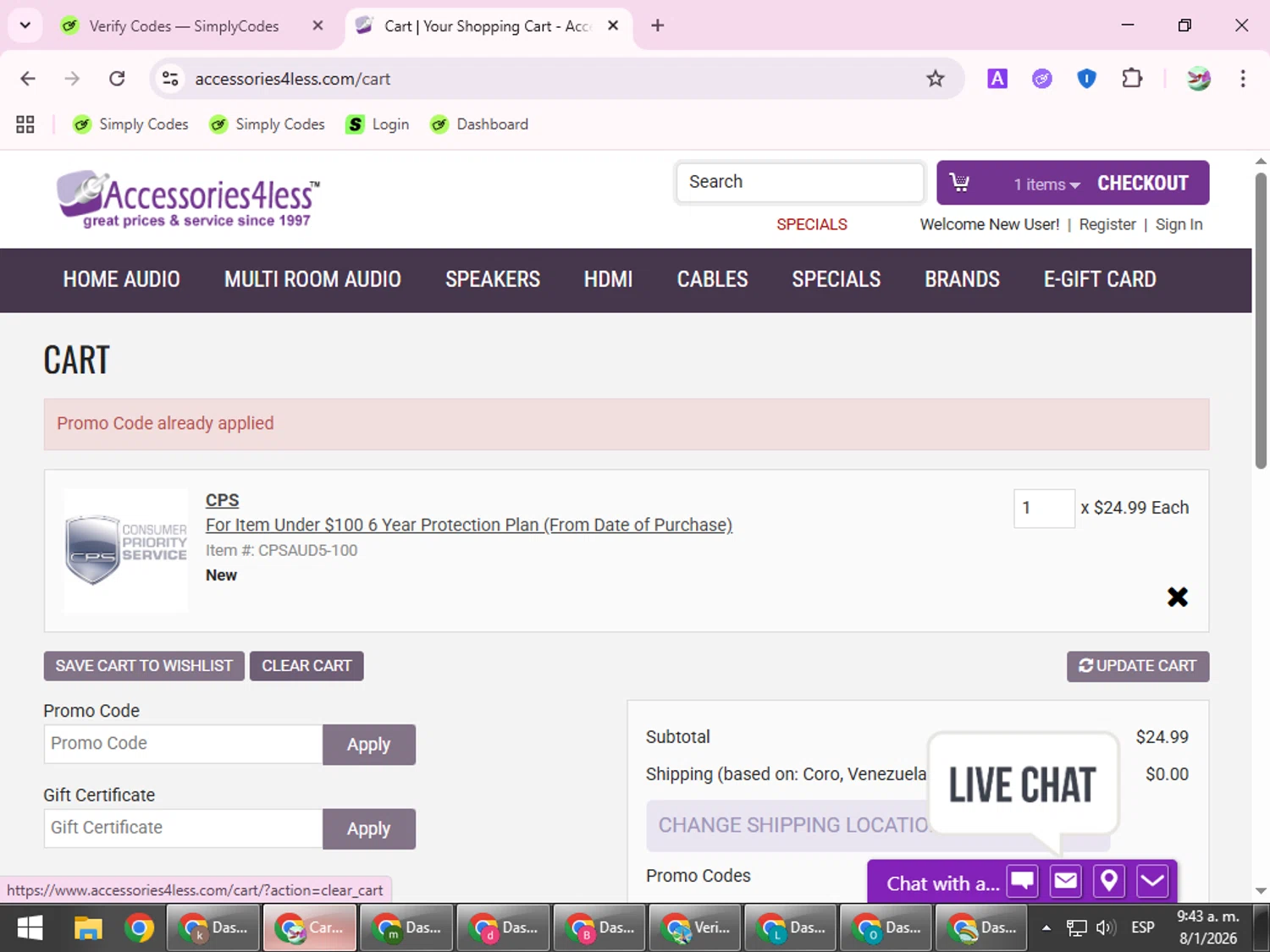1270x952 pixels.
Task: Click the UPDATE CART button
Action: click(x=1138, y=666)
